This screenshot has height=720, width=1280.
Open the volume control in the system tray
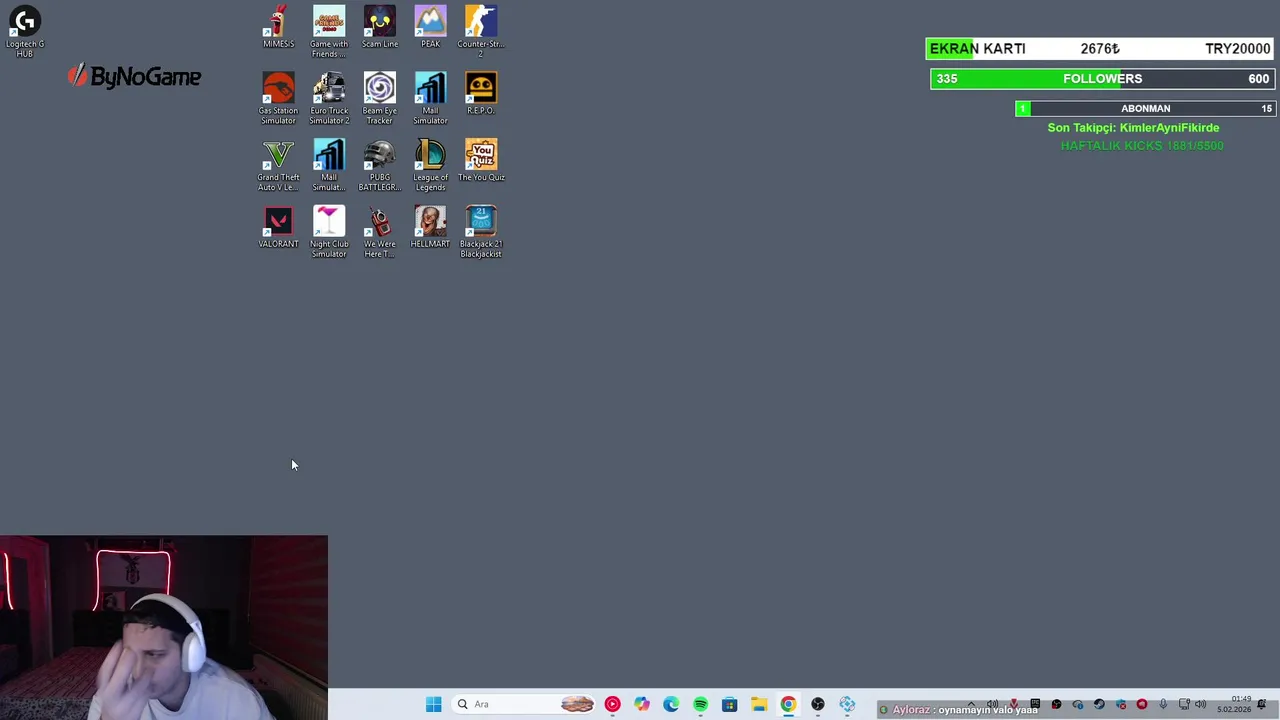point(1200,704)
